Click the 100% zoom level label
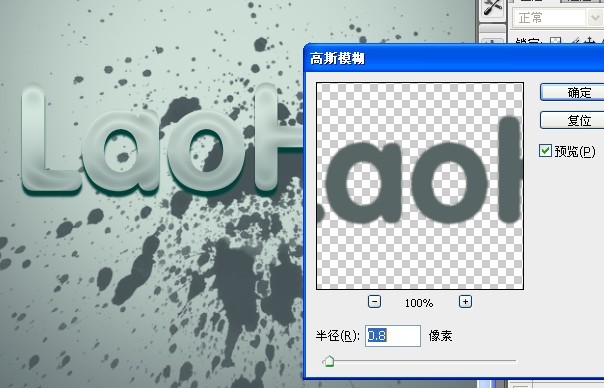 419,303
